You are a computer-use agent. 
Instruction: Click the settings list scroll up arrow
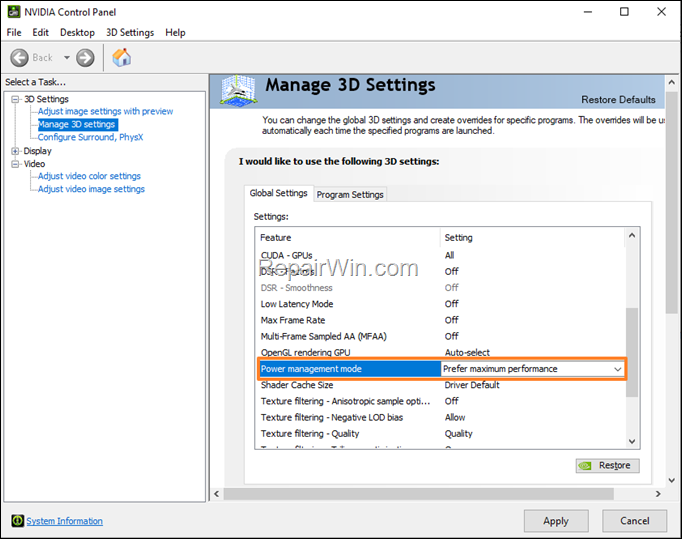click(x=632, y=236)
